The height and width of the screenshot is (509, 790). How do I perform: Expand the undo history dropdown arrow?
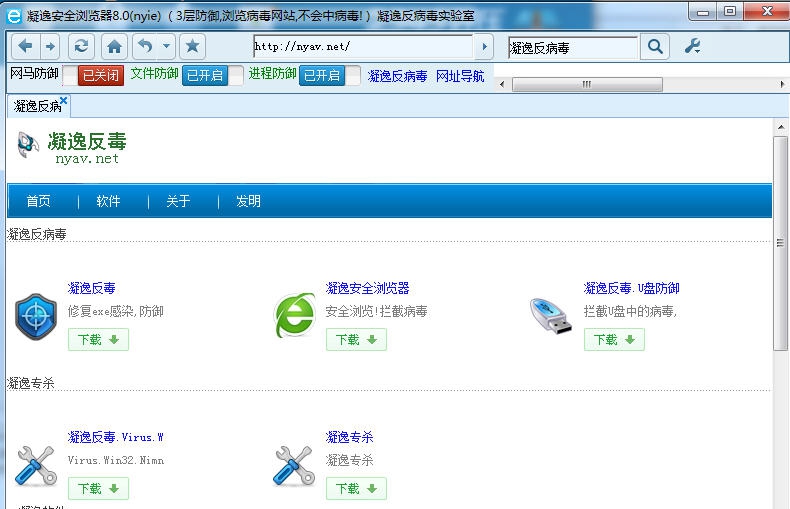click(x=166, y=47)
